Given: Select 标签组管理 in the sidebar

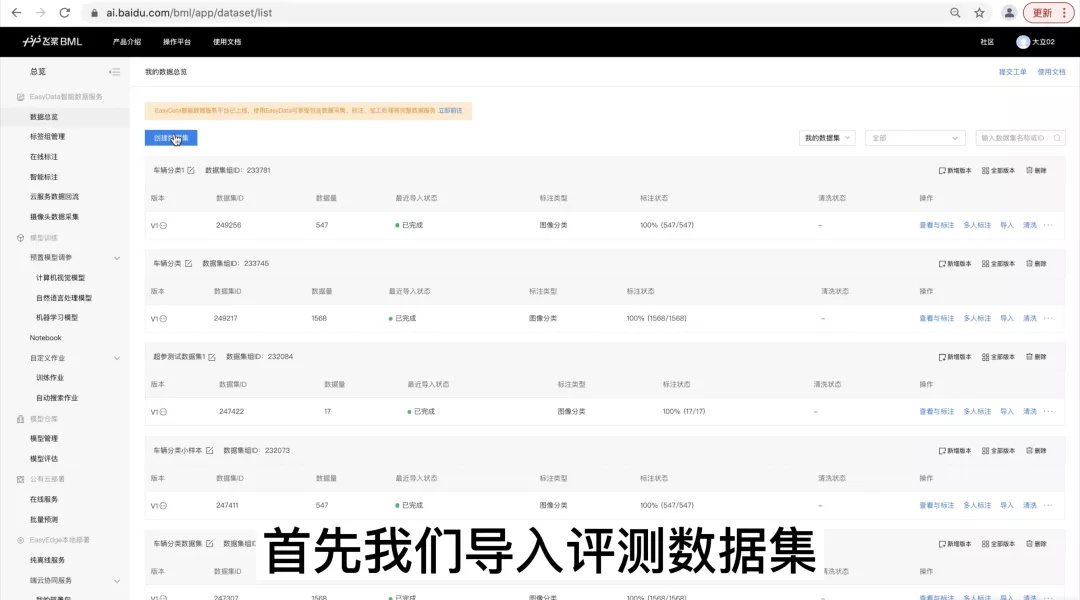Looking at the screenshot, I should click(x=48, y=136).
